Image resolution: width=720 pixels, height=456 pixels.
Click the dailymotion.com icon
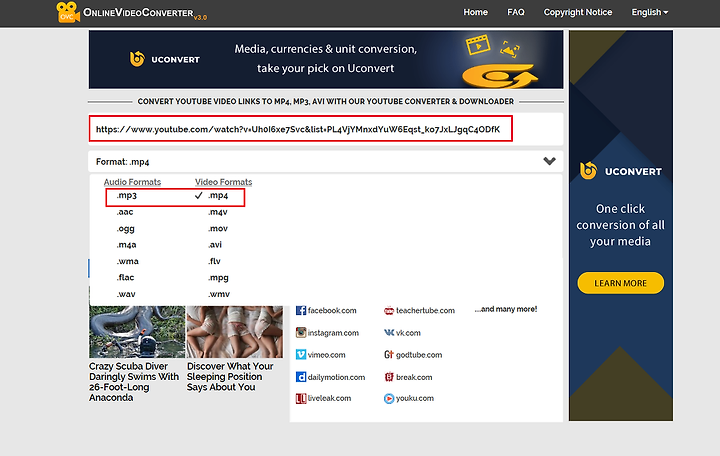tap(301, 377)
